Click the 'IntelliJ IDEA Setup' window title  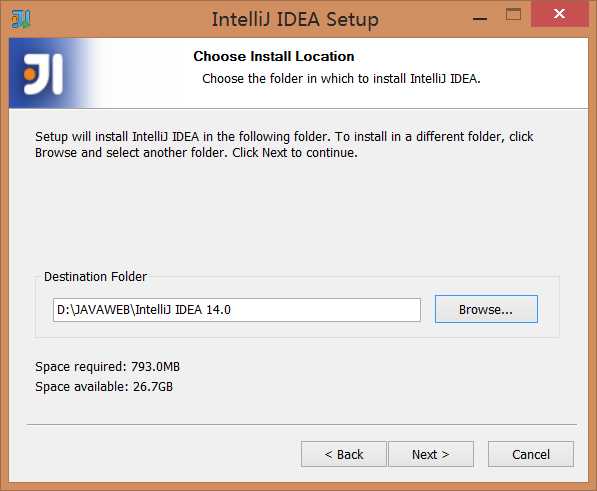click(295, 19)
